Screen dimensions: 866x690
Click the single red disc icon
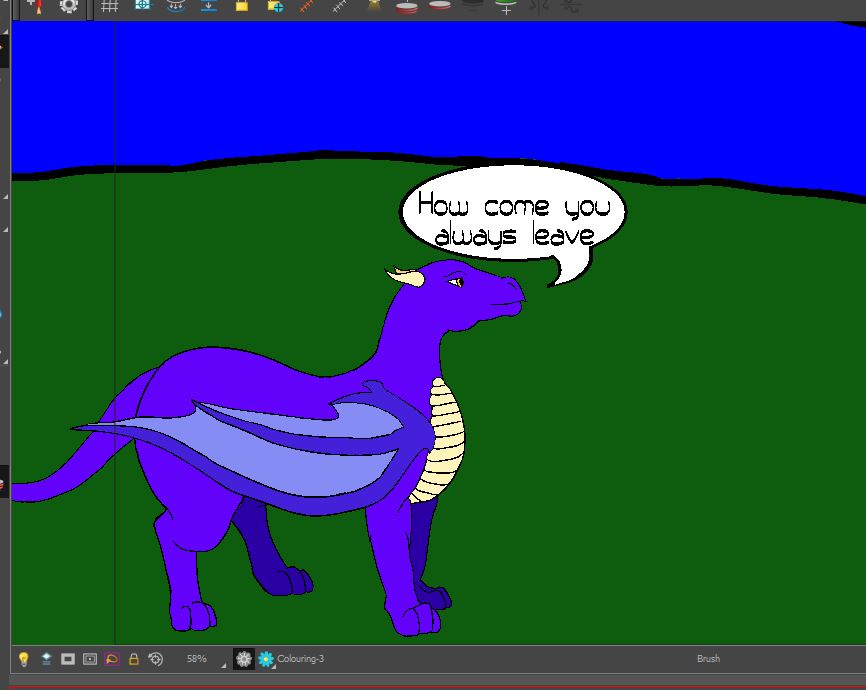point(440,6)
